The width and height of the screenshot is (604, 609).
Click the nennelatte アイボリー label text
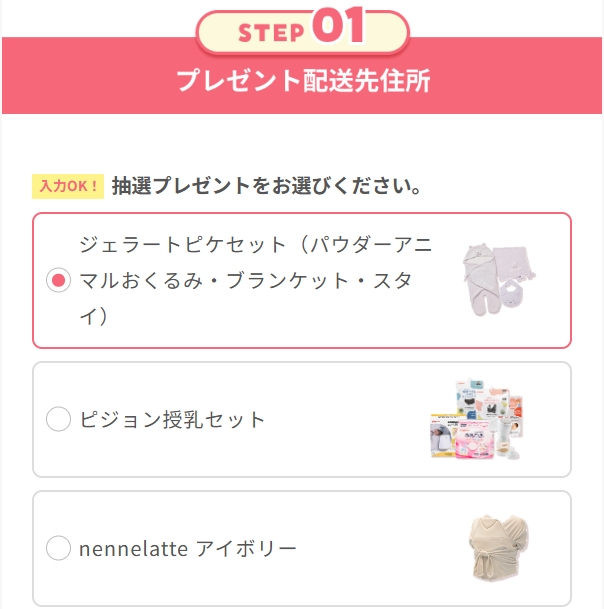pos(187,548)
